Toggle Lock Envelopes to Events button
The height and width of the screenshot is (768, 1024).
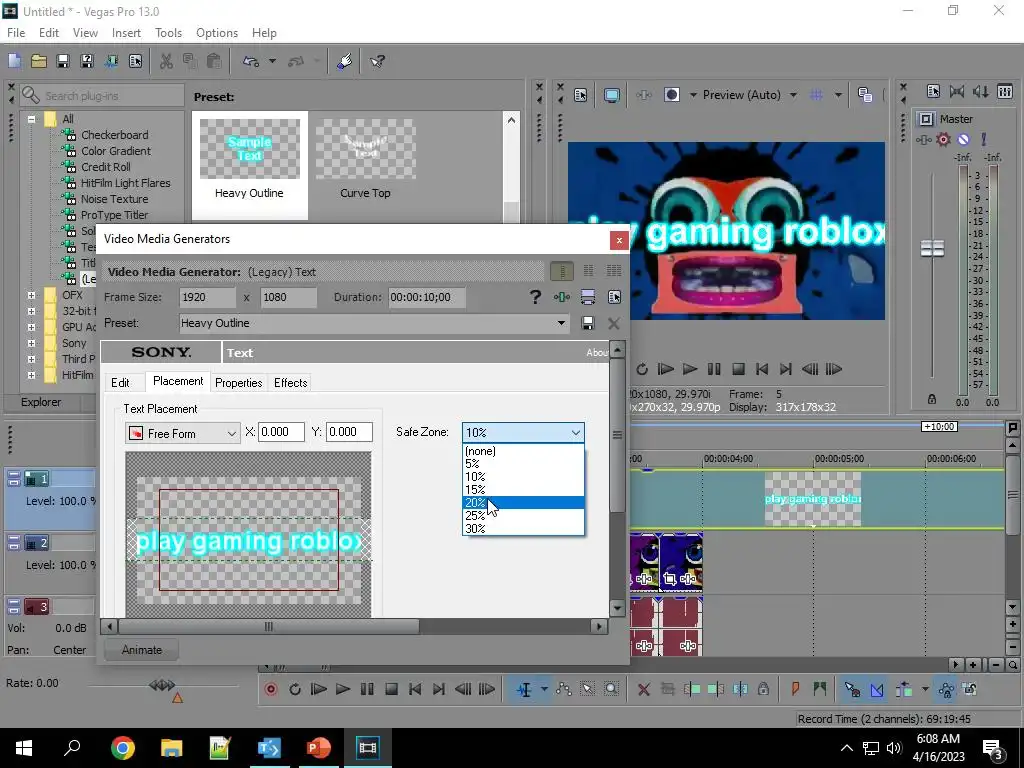coord(946,689)
